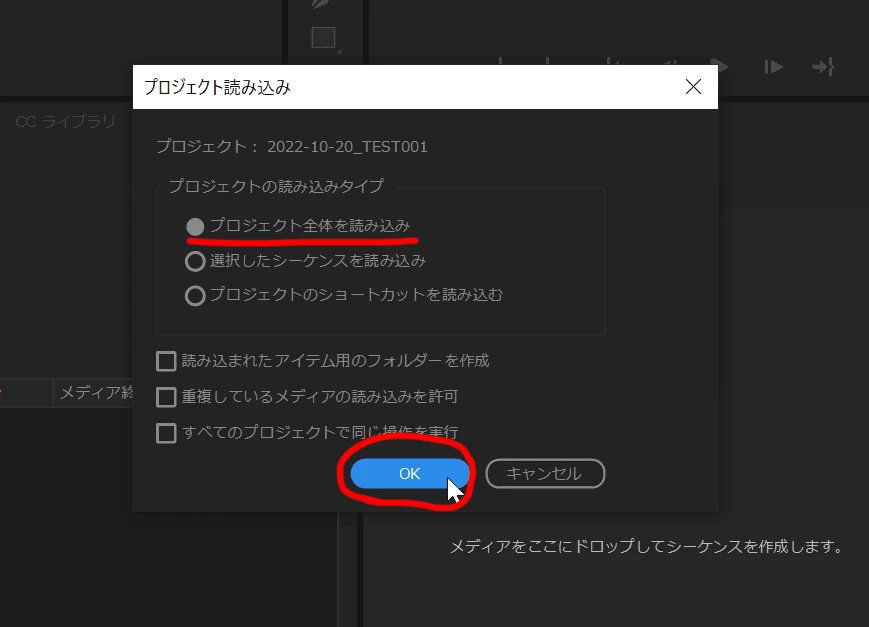The height and width of the screenshot is (627, 869).
Task: Click the キャンセル button
Action: (545, 473)
